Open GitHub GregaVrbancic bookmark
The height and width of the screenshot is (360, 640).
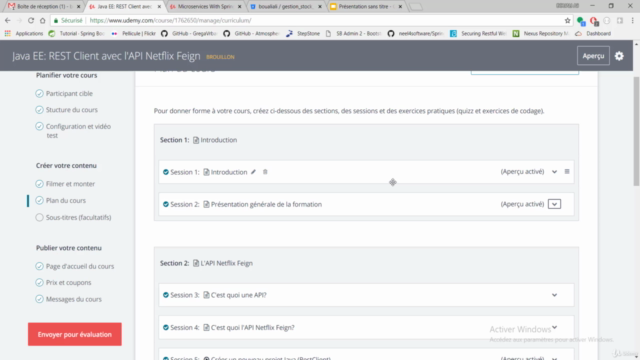pyautogui.click(x=189, y=33)
